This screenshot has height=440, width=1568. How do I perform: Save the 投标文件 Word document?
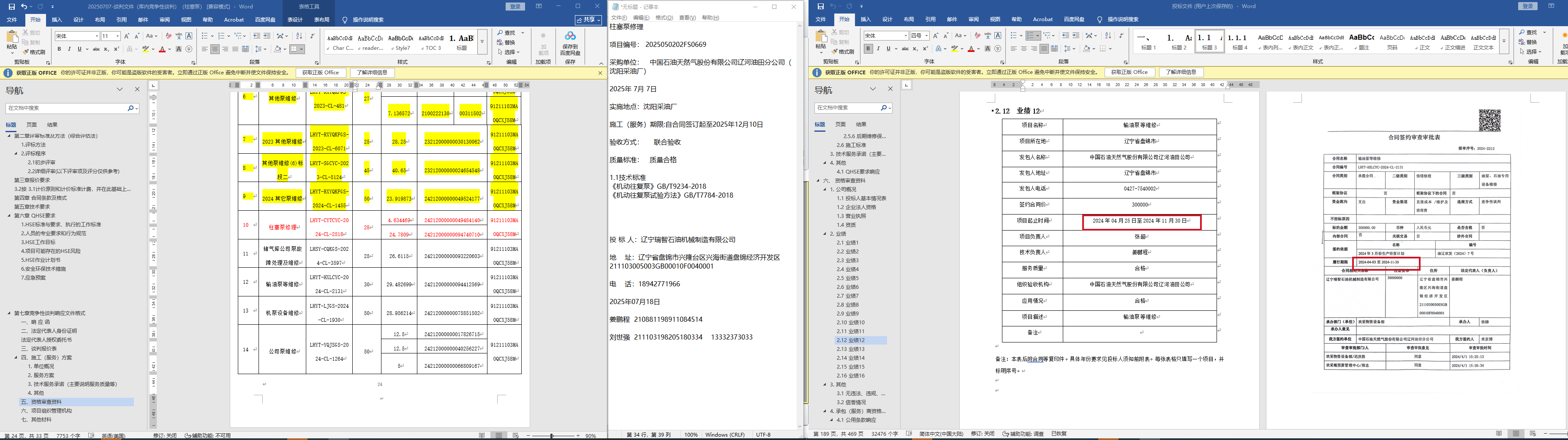click(820, 7)
